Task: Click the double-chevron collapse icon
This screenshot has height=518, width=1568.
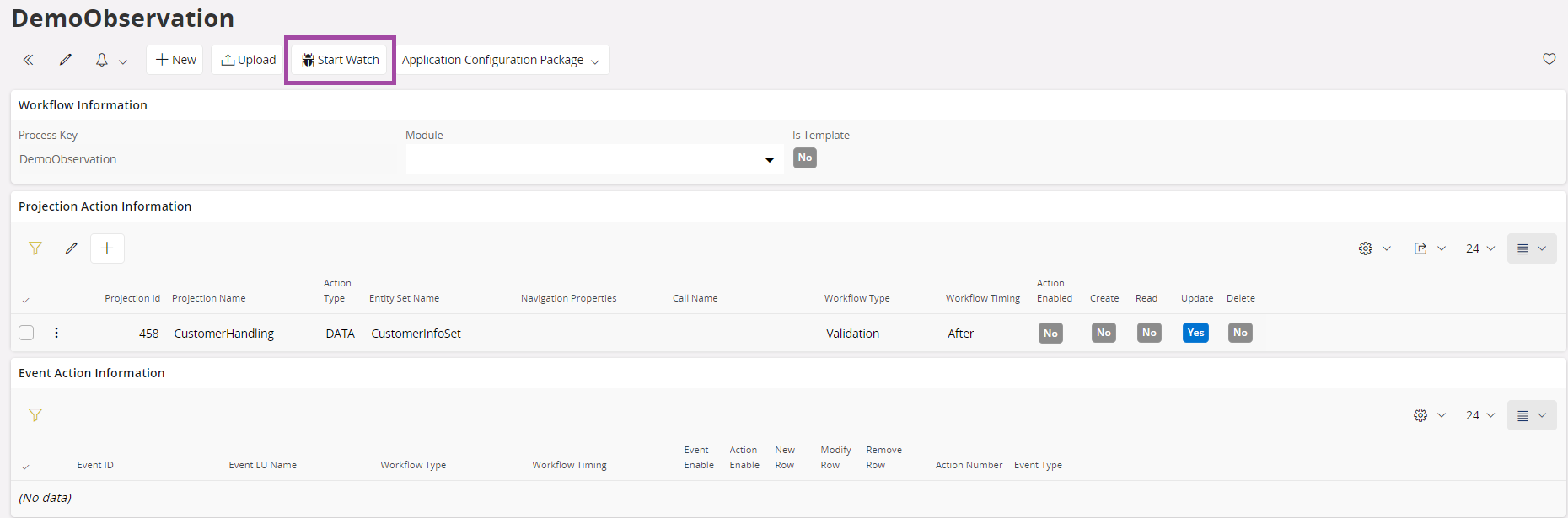Action: (x=28, y=60)
